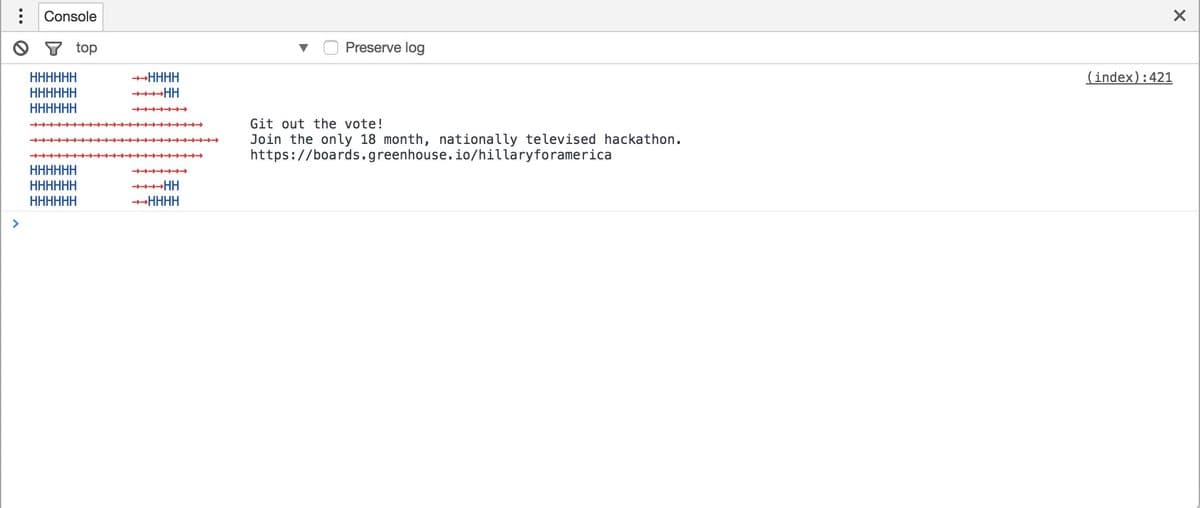Enable the Preserve log checkbox
The width and height of the screenshot is (1200, 508).
pyautogui.click(x=331, y=48)
